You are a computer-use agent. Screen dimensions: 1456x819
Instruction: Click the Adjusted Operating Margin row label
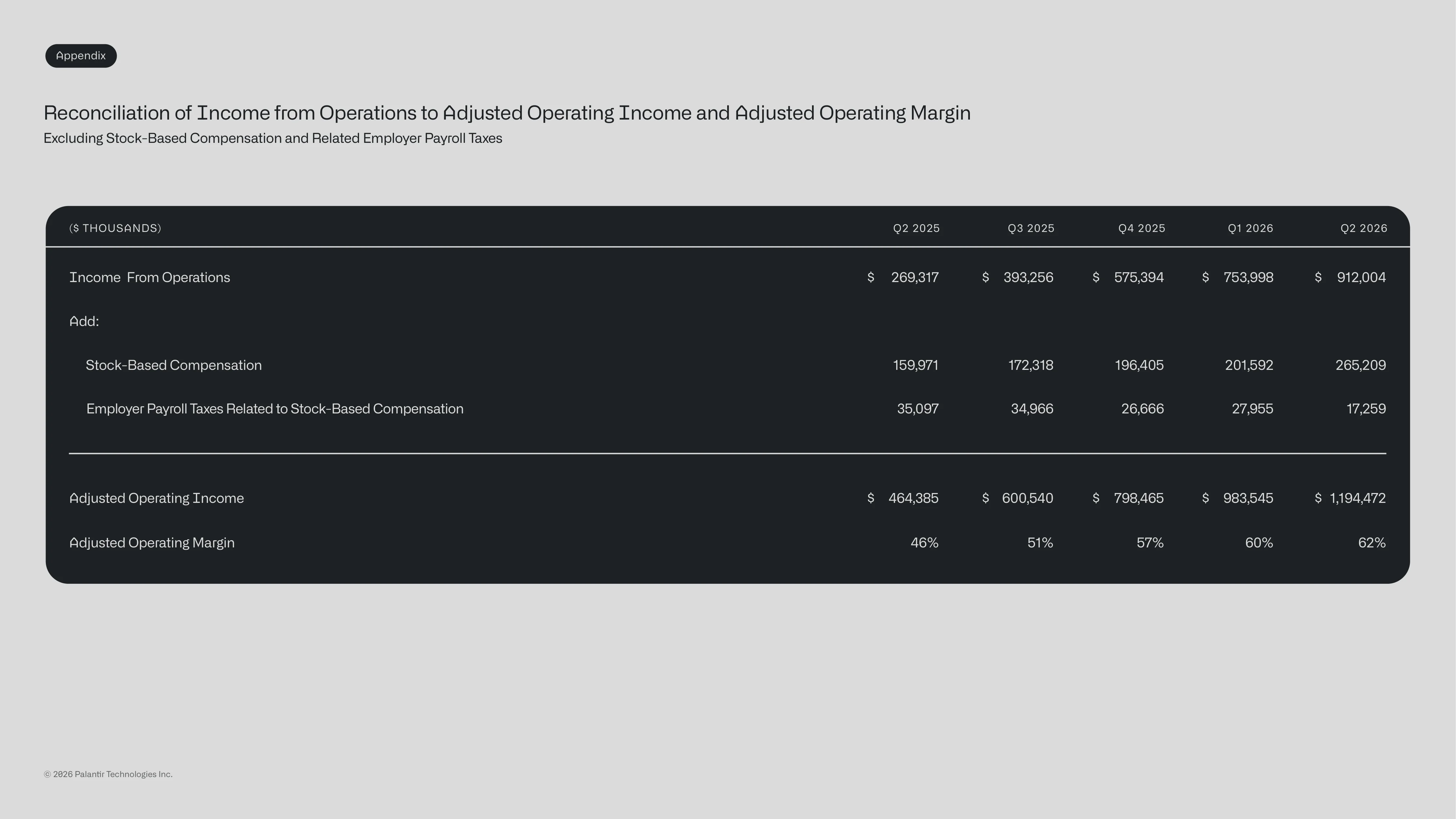click(x=152, y=543)
